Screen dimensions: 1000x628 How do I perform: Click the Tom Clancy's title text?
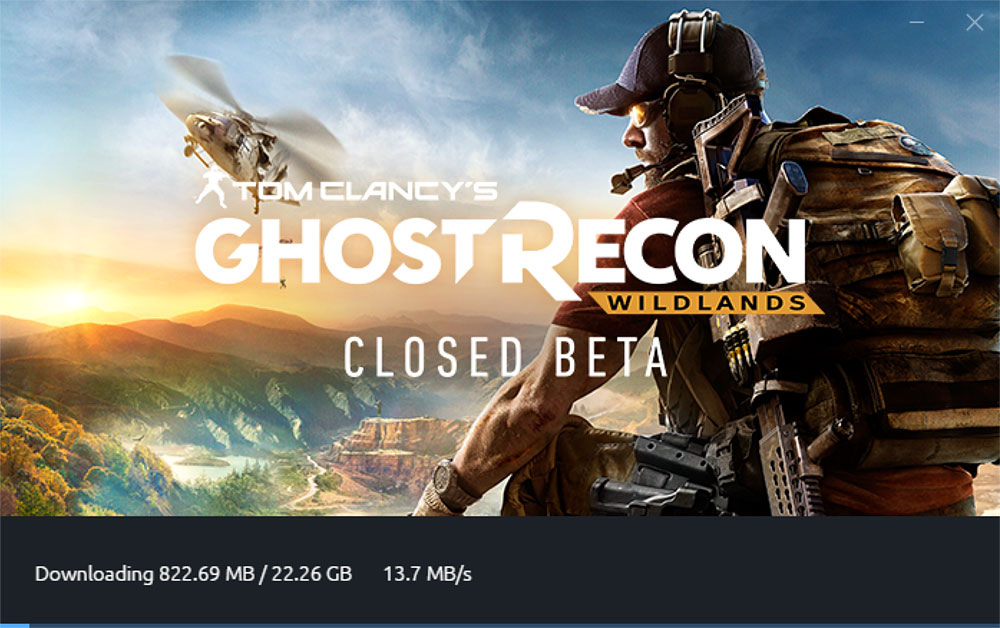coord(366,191)
